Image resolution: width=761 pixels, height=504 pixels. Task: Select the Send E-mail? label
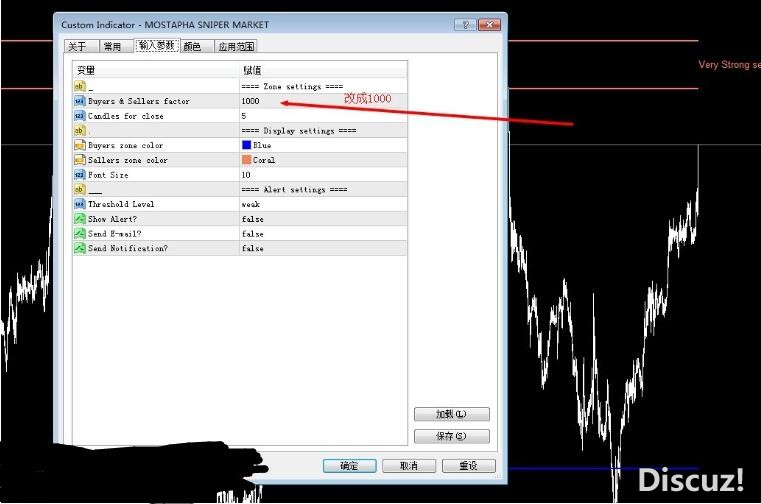click(115, 234)
